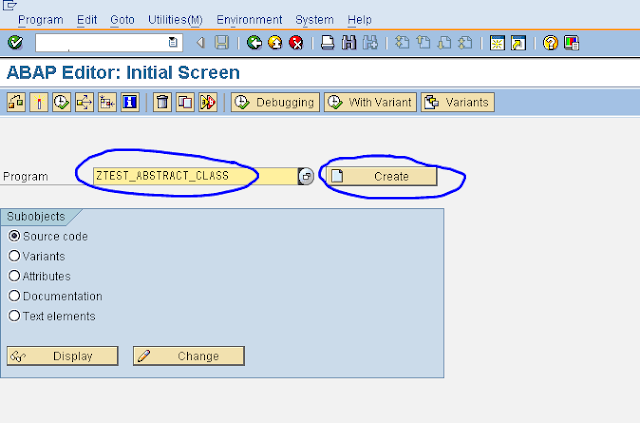Collapse the command field triangle arrow
Viewport: 640px width, 423px height.
[200, 42]
